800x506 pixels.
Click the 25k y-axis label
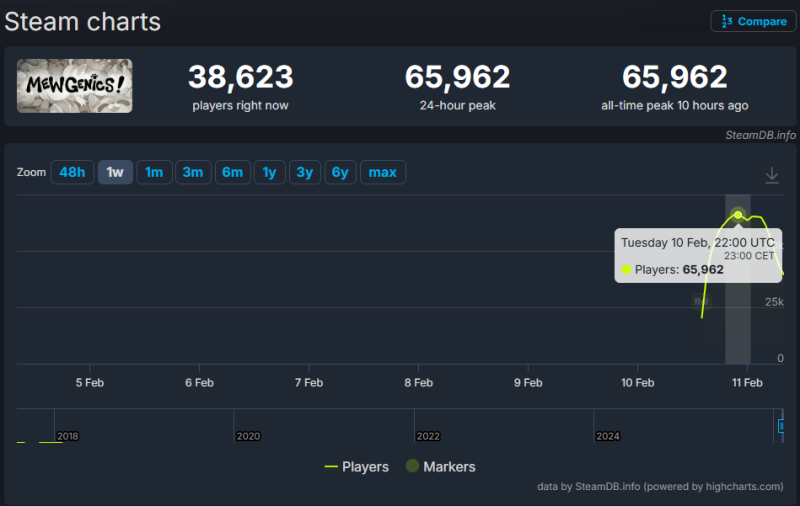[x=774, y=301]
